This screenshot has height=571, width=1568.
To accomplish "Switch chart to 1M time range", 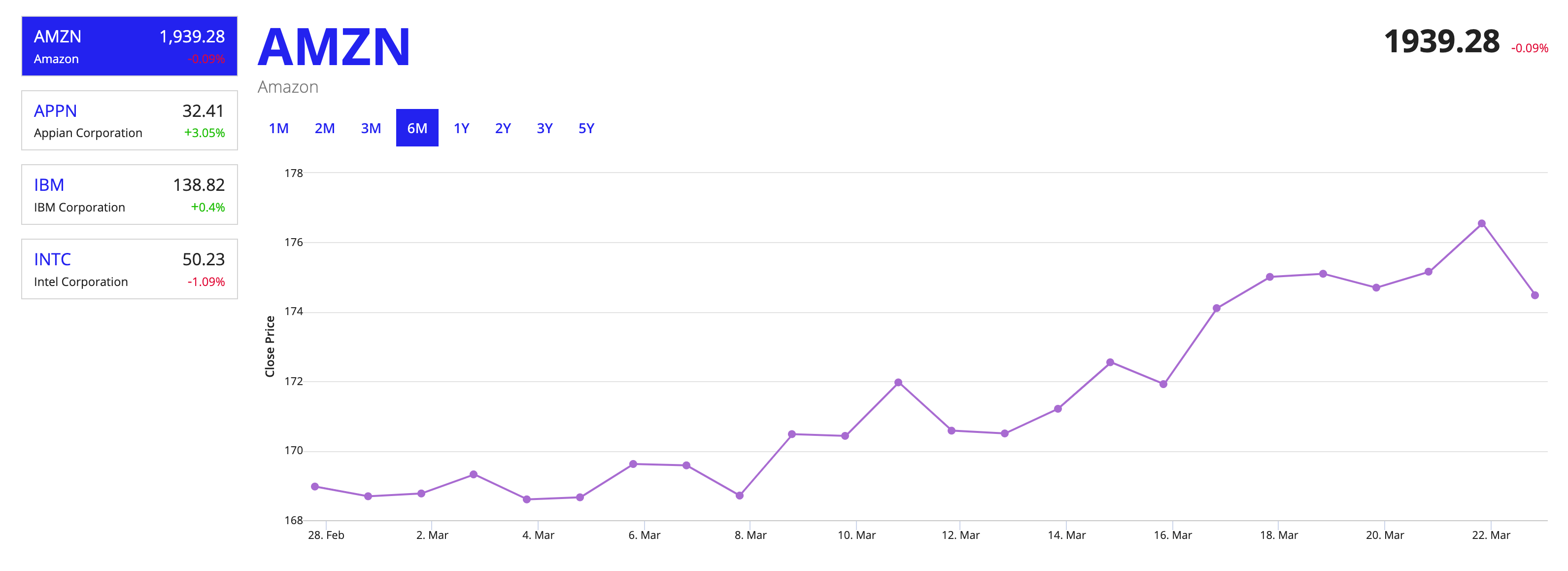I will point(279,128).
